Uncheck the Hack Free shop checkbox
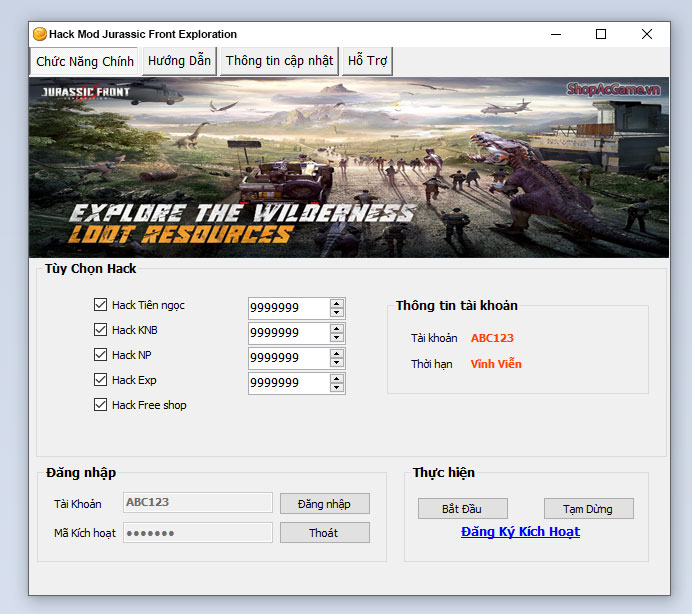The height and width of the screenshot is (616, 693). [100, 405]
